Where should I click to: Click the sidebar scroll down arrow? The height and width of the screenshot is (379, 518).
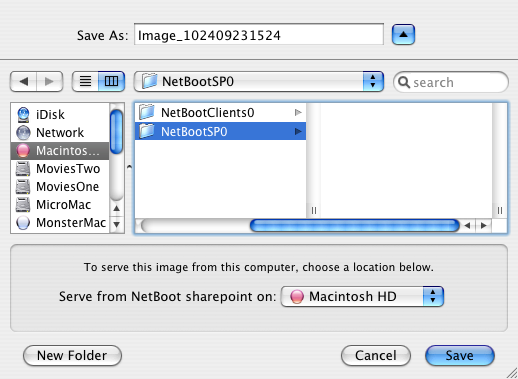116,224
